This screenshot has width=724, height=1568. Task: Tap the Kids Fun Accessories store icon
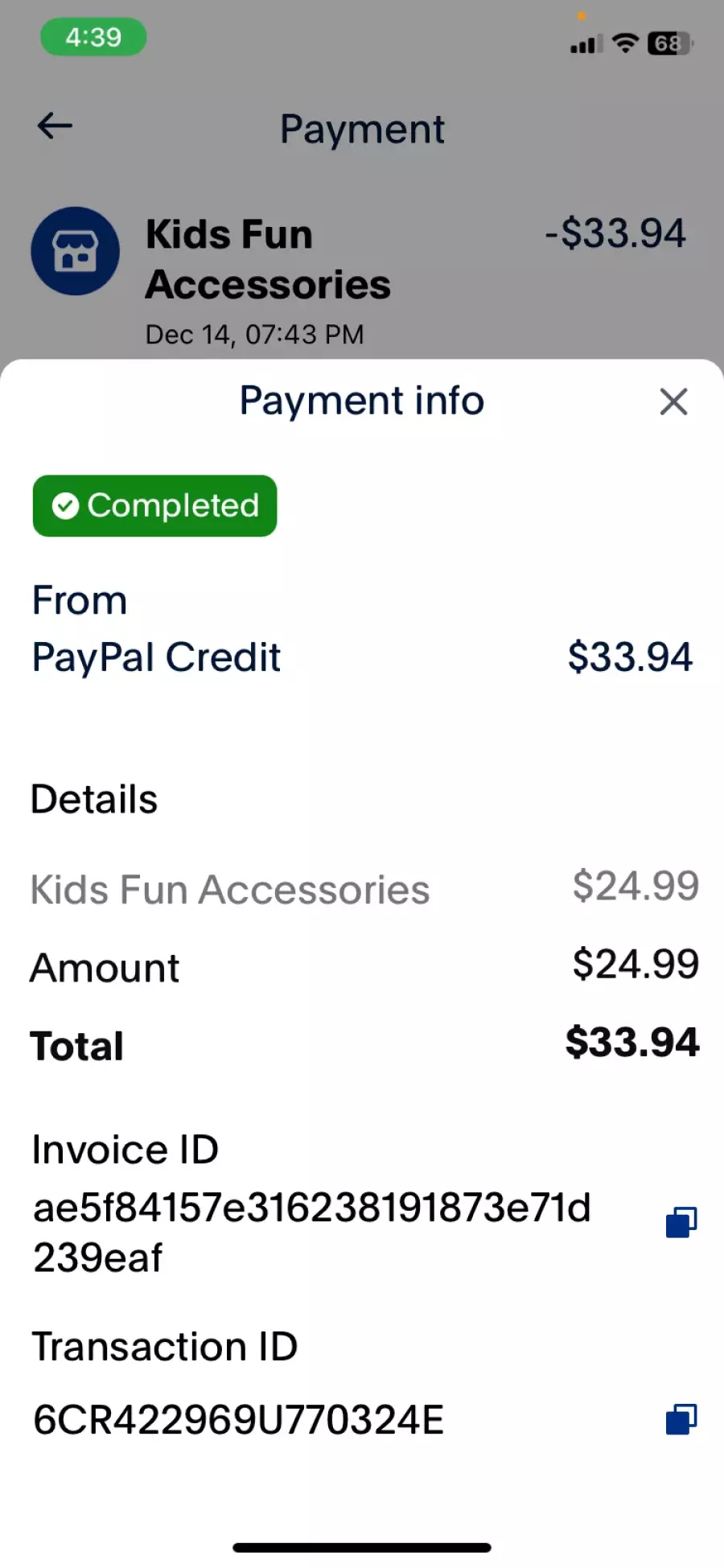click(76, 251)
